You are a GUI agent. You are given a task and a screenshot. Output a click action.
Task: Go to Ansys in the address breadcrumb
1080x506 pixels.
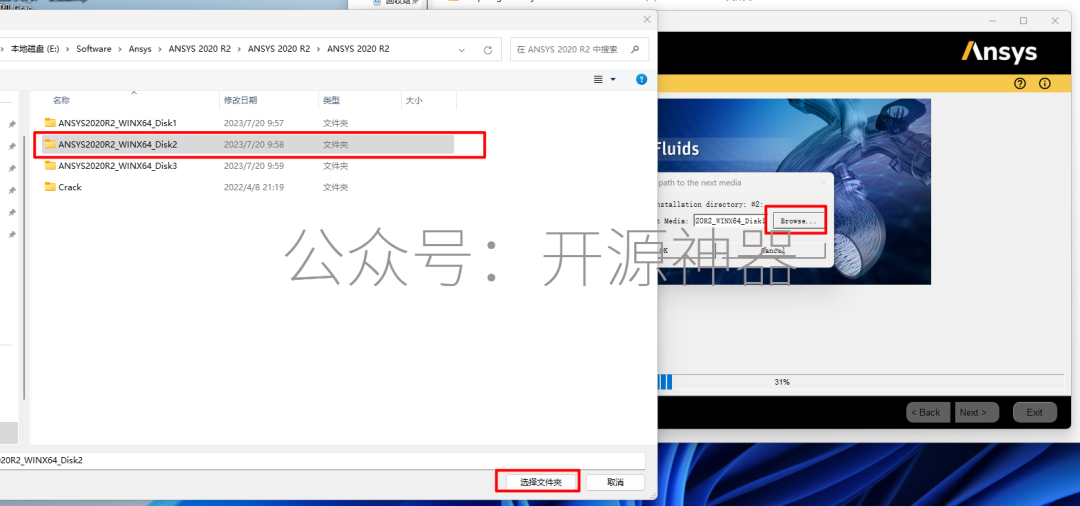(x=140, y=49)
